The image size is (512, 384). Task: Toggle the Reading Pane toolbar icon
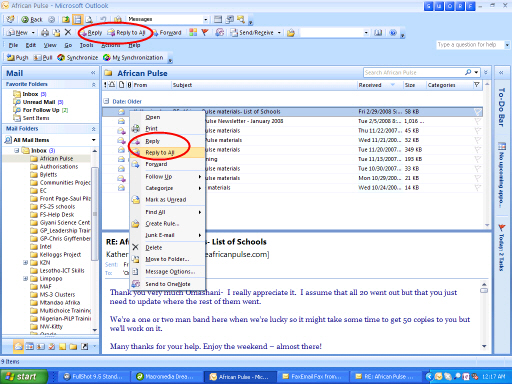tap(77, 20)
